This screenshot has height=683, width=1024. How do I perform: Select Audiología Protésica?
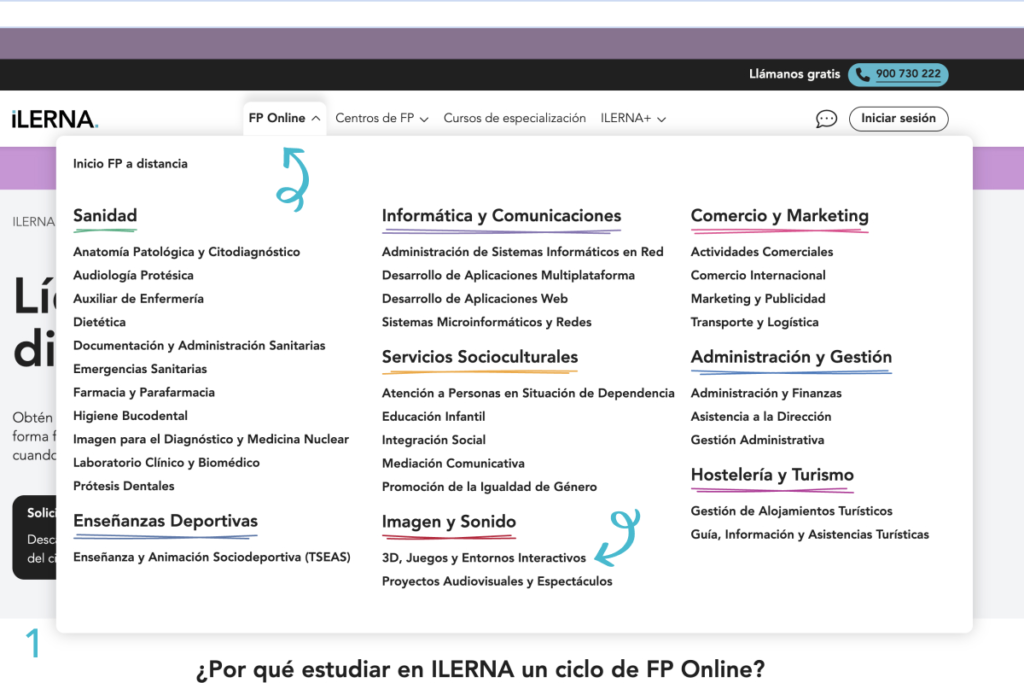pyautogui.click(x=133, y=275)
